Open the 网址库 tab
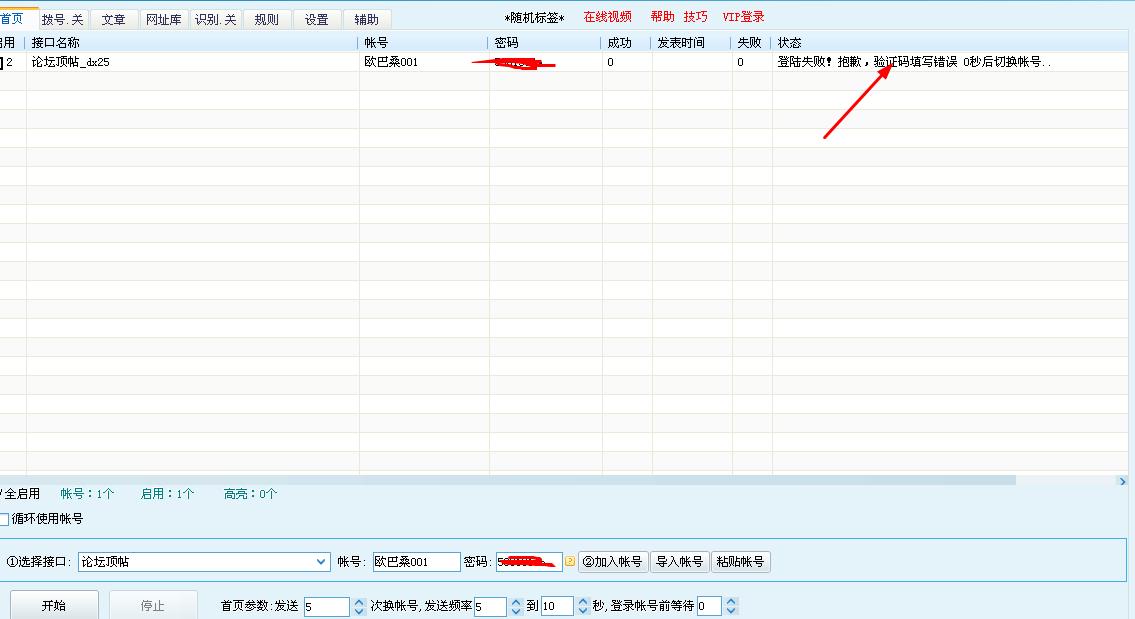1135x619 pixels. coord(163,19)
